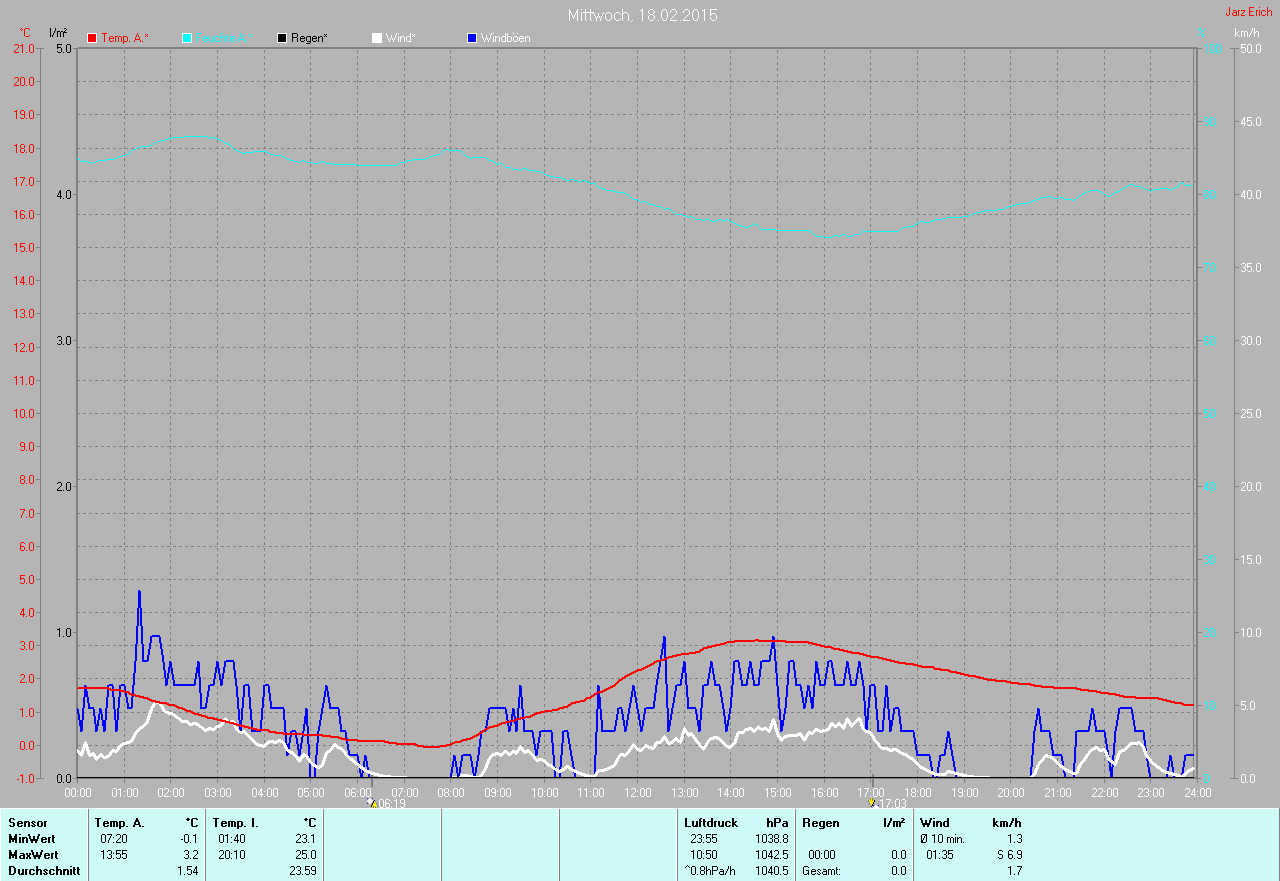Click the chart title Mittwoch, 18.02.2015
Viewport: 1280px width, 881px height.
click(x=642, y=15)
